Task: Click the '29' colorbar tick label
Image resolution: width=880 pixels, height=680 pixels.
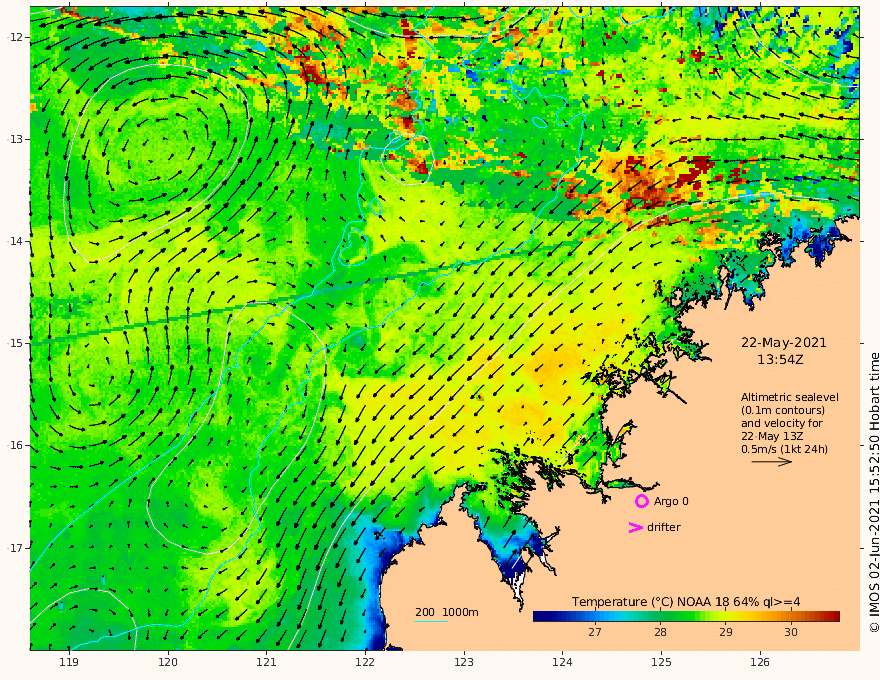Action: 726,632
